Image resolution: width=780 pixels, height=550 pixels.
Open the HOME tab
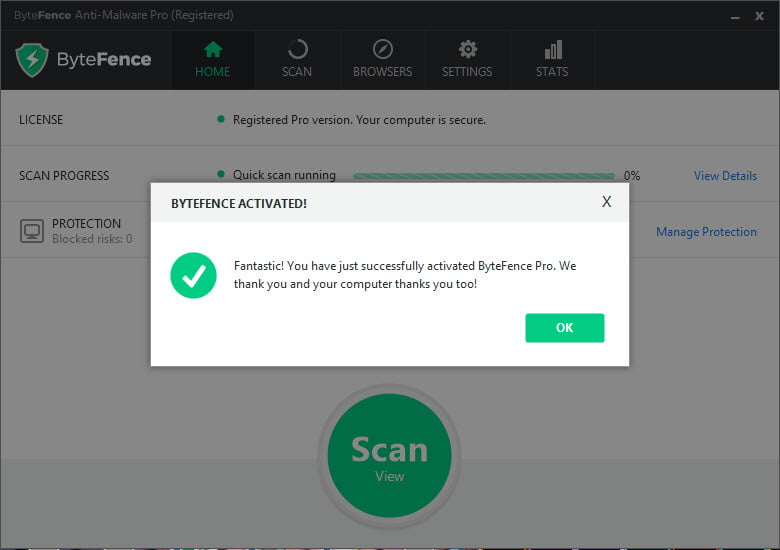click(x=213, y=60)
